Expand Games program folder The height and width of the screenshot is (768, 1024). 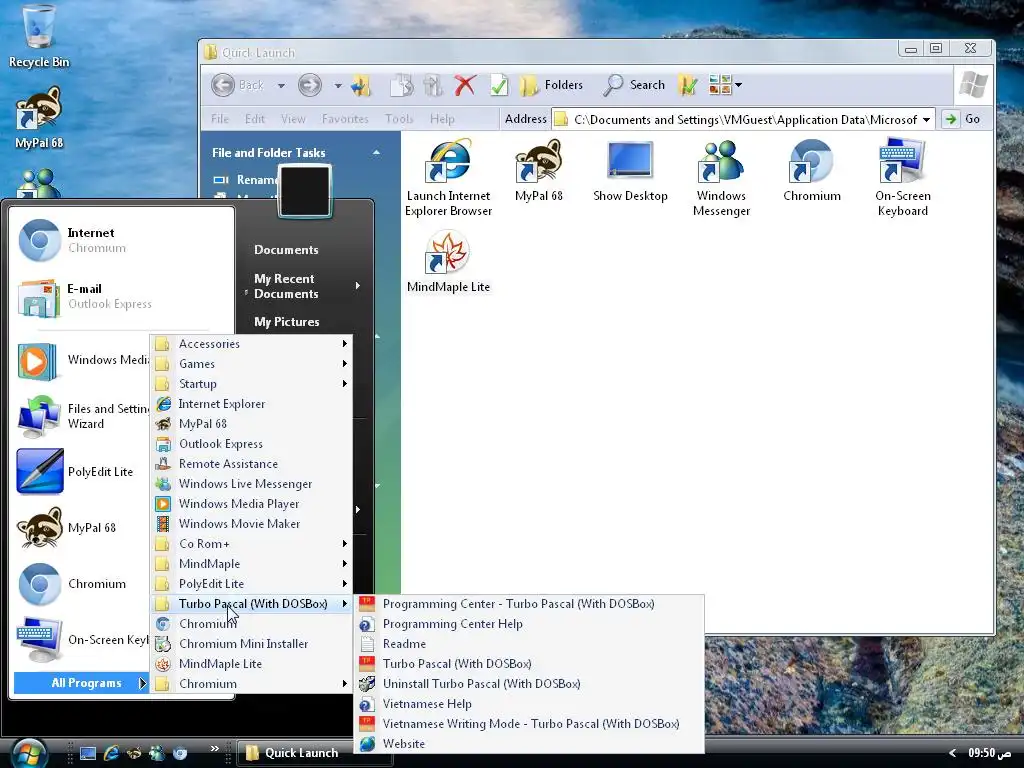click(x=252, y=364)
